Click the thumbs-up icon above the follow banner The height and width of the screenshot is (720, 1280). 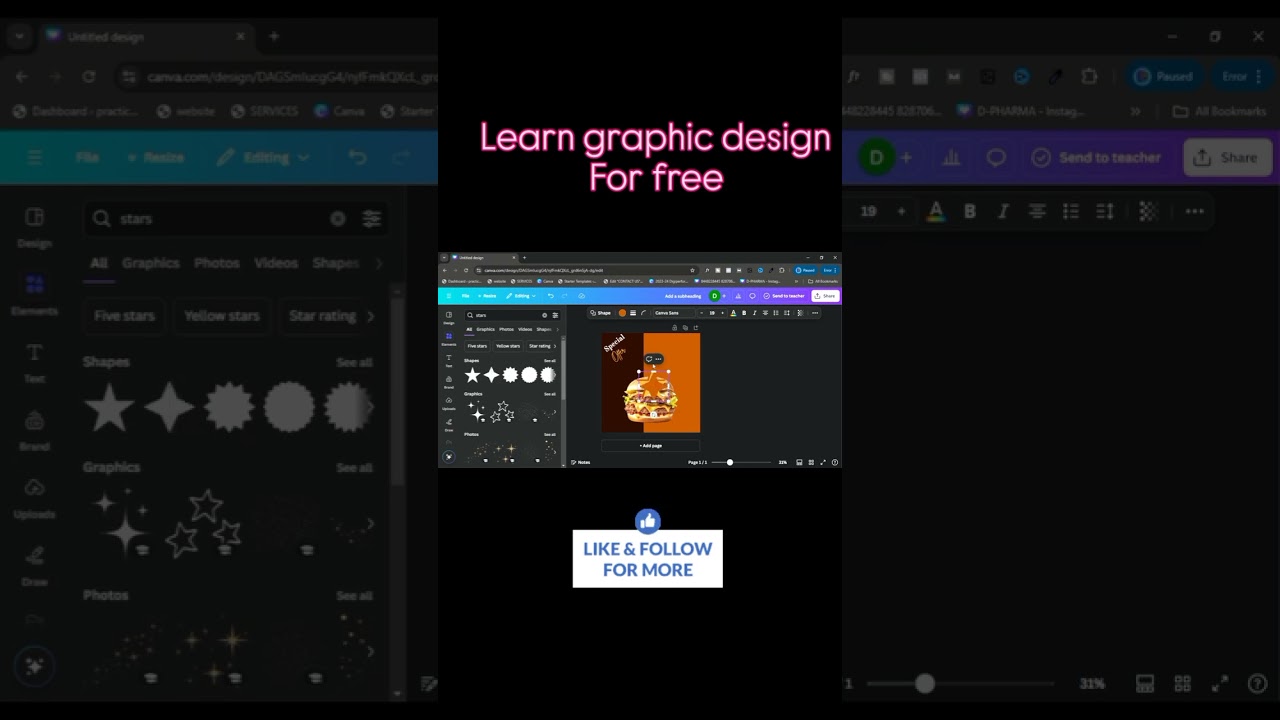(647, 520)
